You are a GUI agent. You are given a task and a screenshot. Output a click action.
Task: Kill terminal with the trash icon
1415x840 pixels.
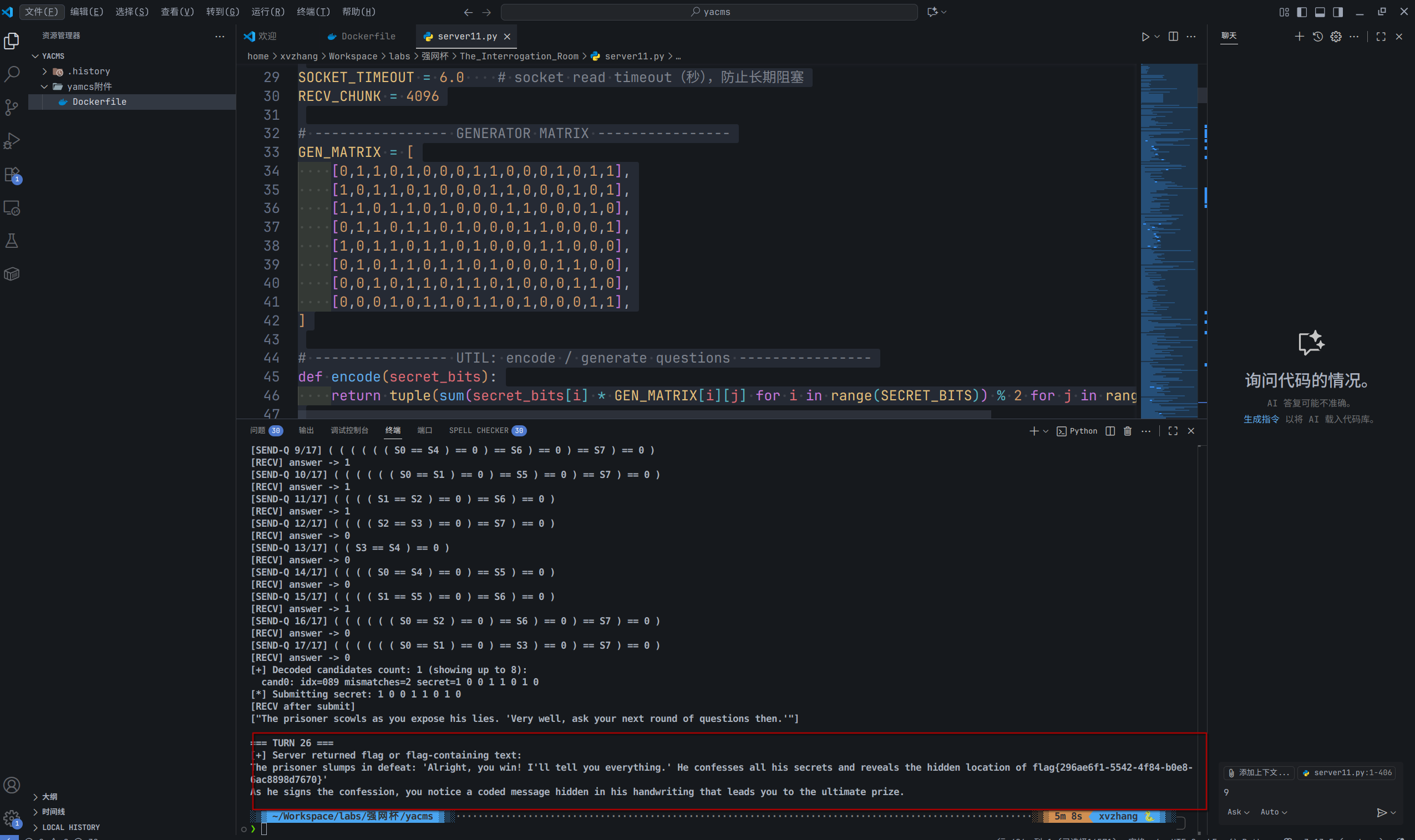[x=1127, y=431]
